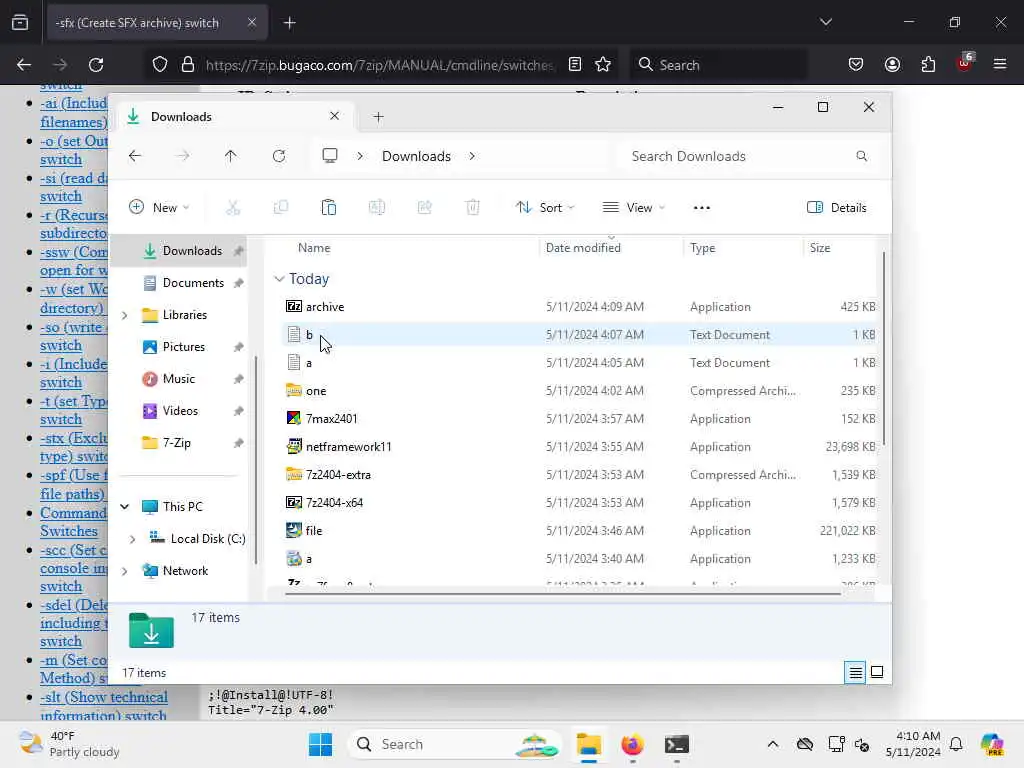Open the See more ellipsis menu
Image resolution: width=1024 pixels, height=768 pixels.
(x=701, y=208)
